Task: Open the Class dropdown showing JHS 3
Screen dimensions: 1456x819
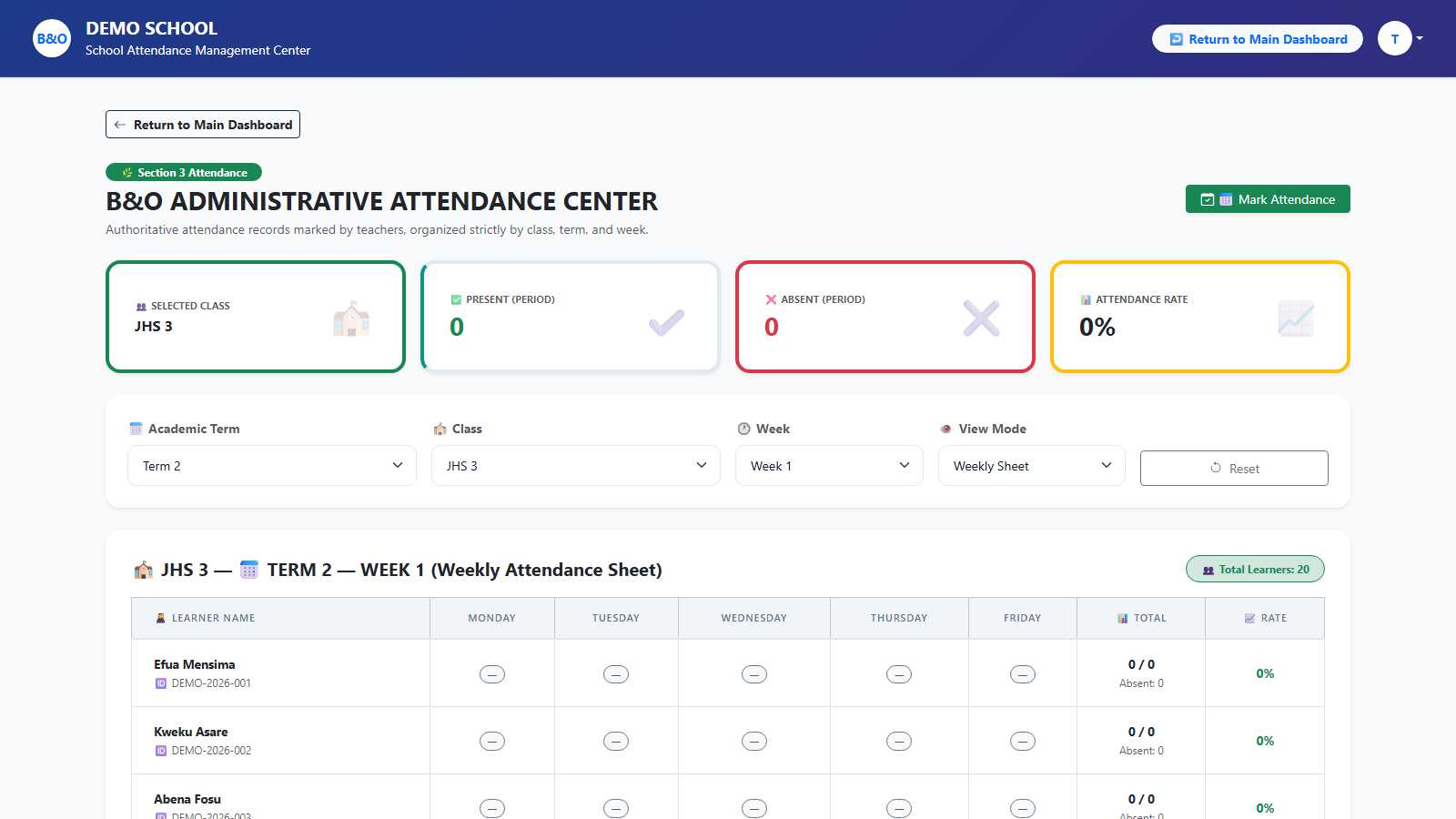Action: [x=576, y=466]
